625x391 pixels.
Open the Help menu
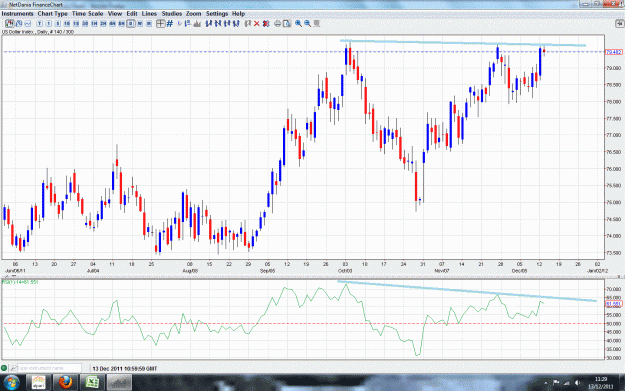[238, 14]
